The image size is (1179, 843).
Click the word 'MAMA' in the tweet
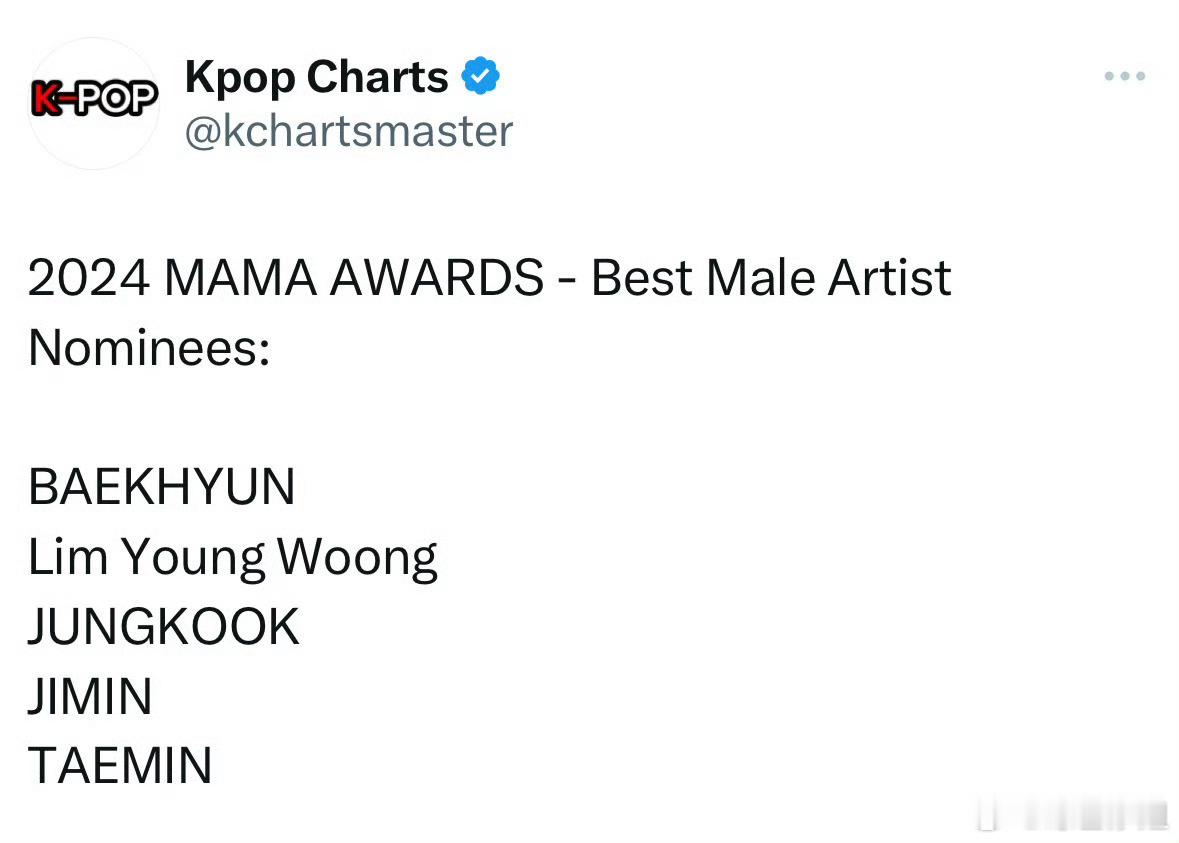pos(240,277)
